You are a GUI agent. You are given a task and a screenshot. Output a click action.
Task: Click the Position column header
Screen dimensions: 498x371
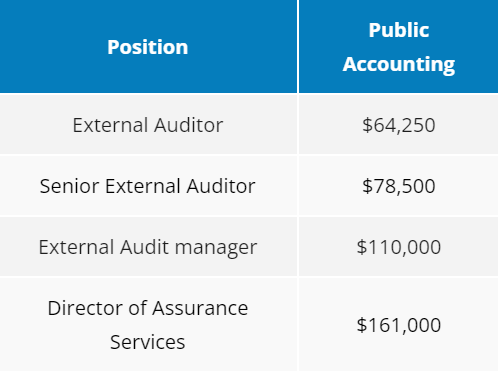[x=148, y=46]
